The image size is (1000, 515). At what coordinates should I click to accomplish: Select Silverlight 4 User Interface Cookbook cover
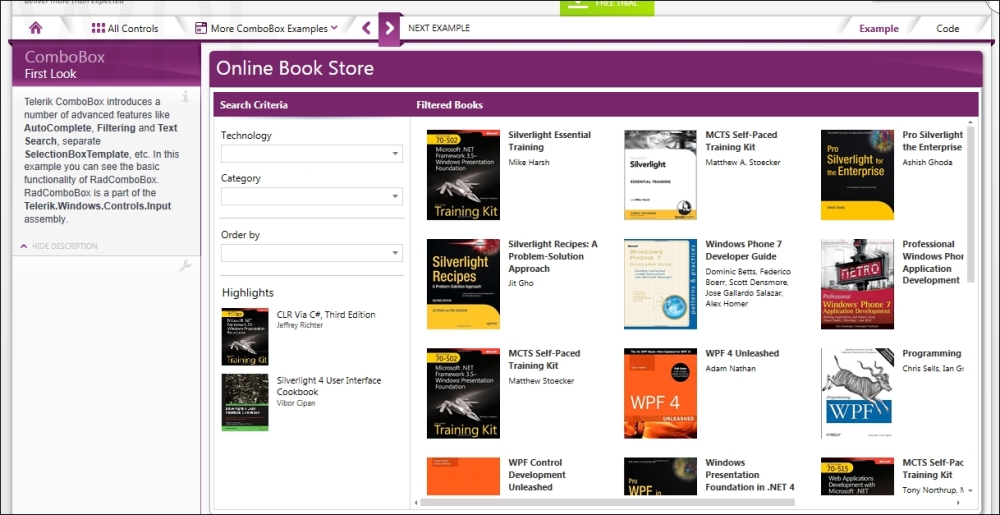[245, 402]
